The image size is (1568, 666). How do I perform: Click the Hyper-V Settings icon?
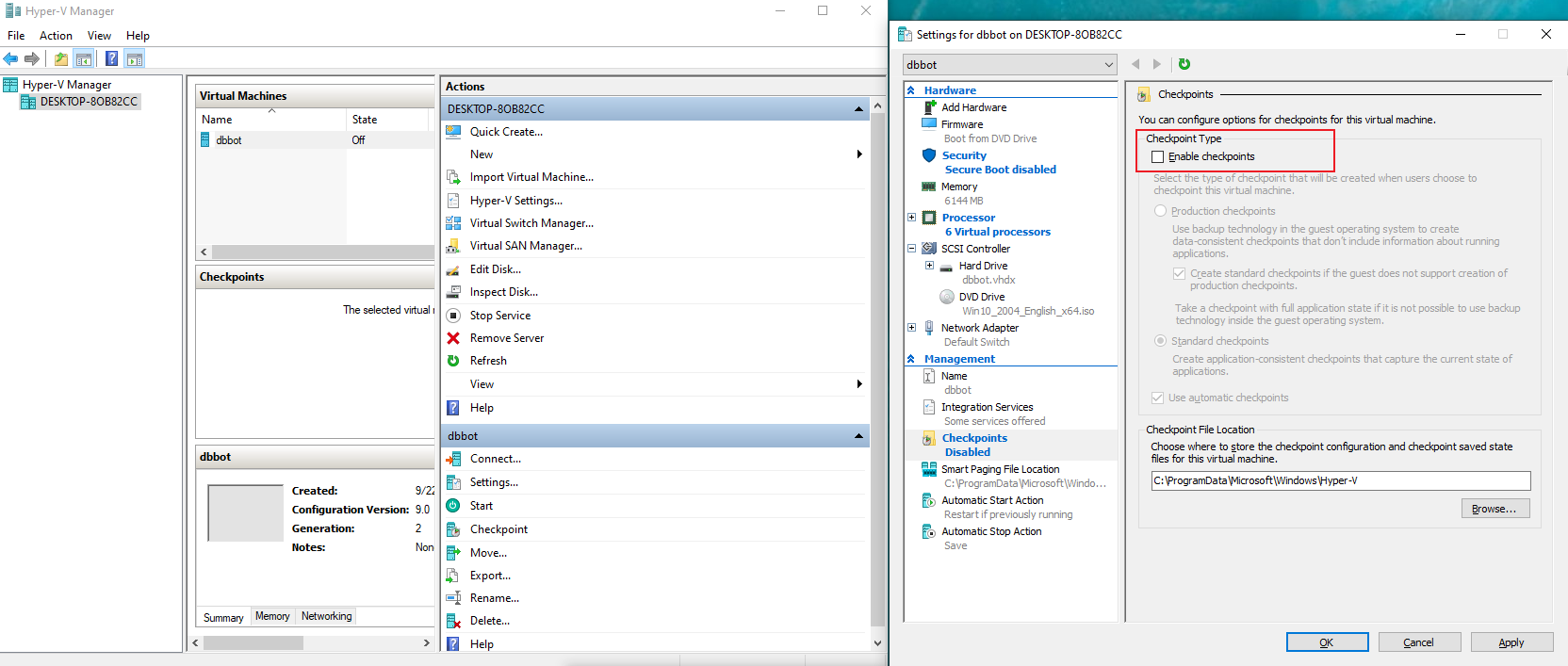453,201
